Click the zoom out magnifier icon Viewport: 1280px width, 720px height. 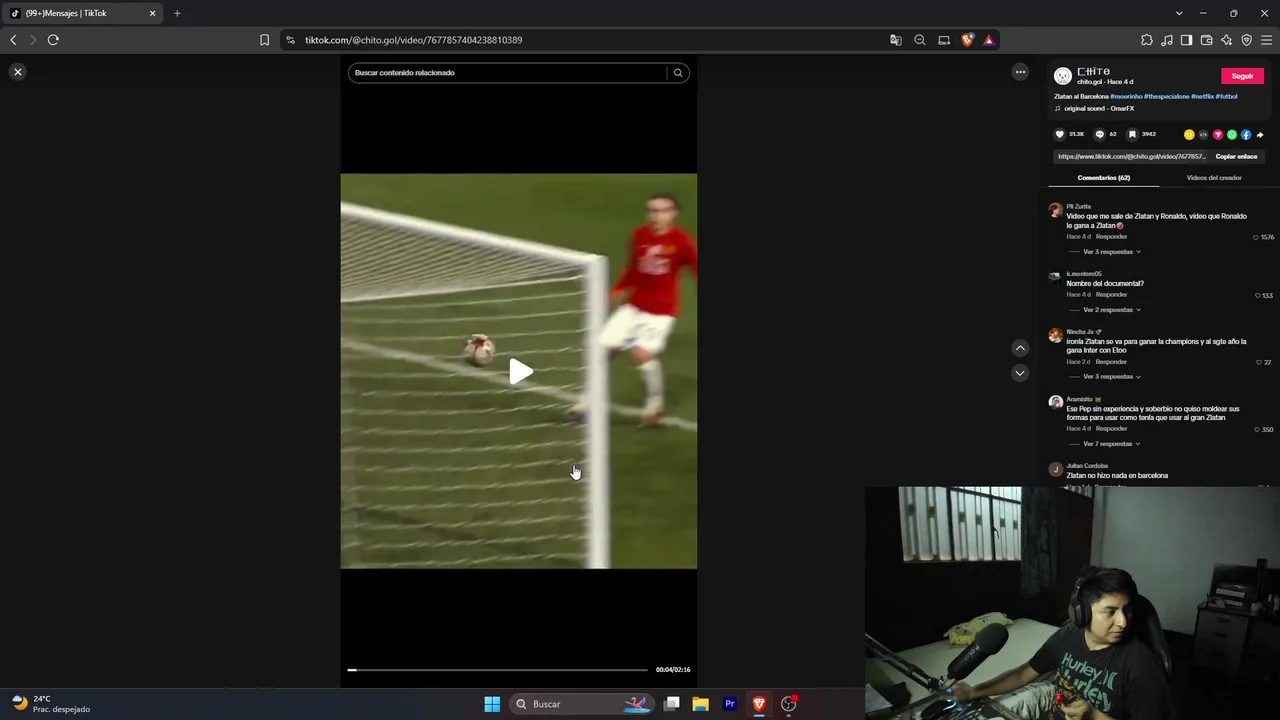click(920, 40)
